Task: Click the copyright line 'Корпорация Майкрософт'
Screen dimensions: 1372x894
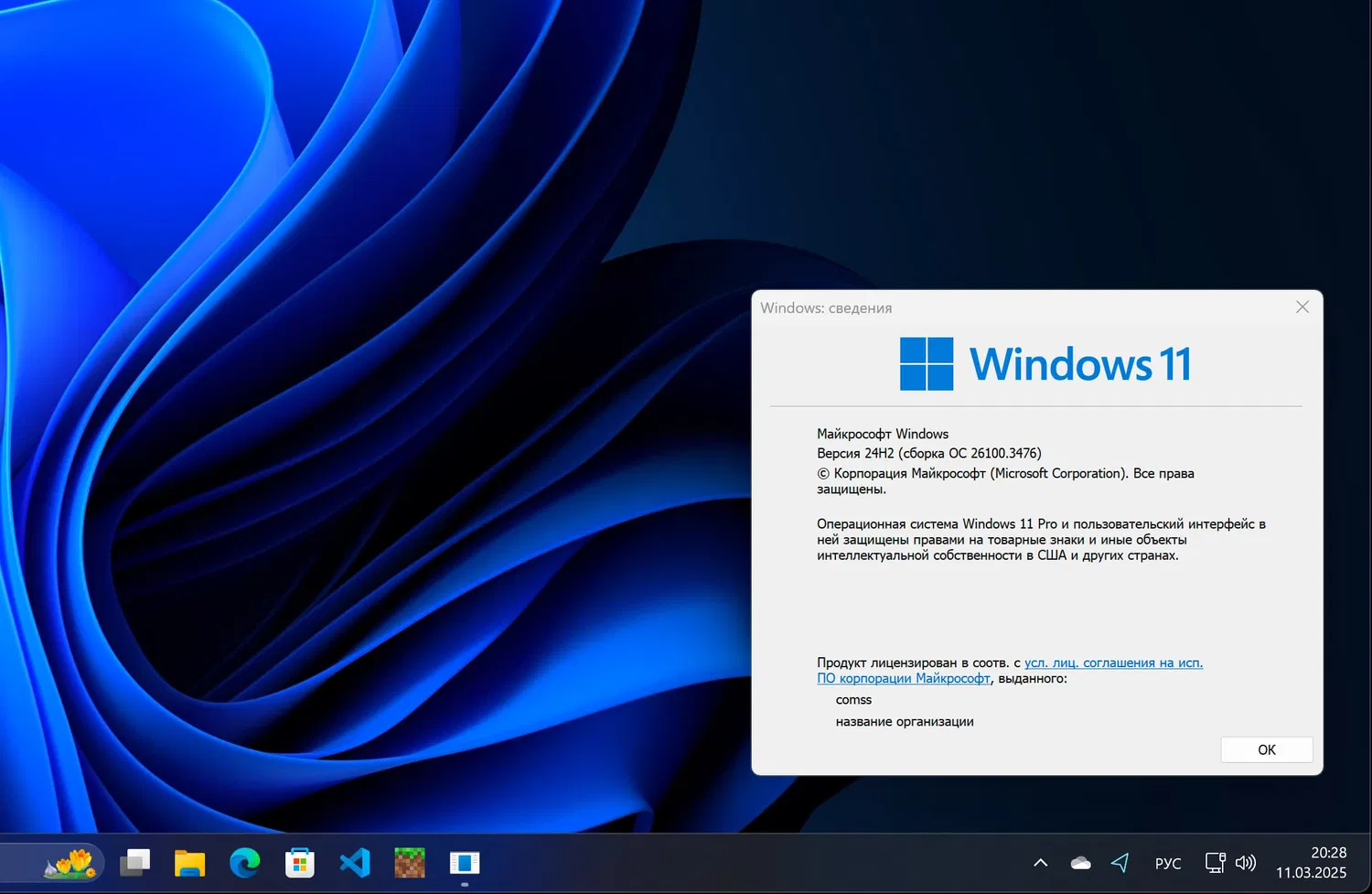Action: (x=1005, y=481)
